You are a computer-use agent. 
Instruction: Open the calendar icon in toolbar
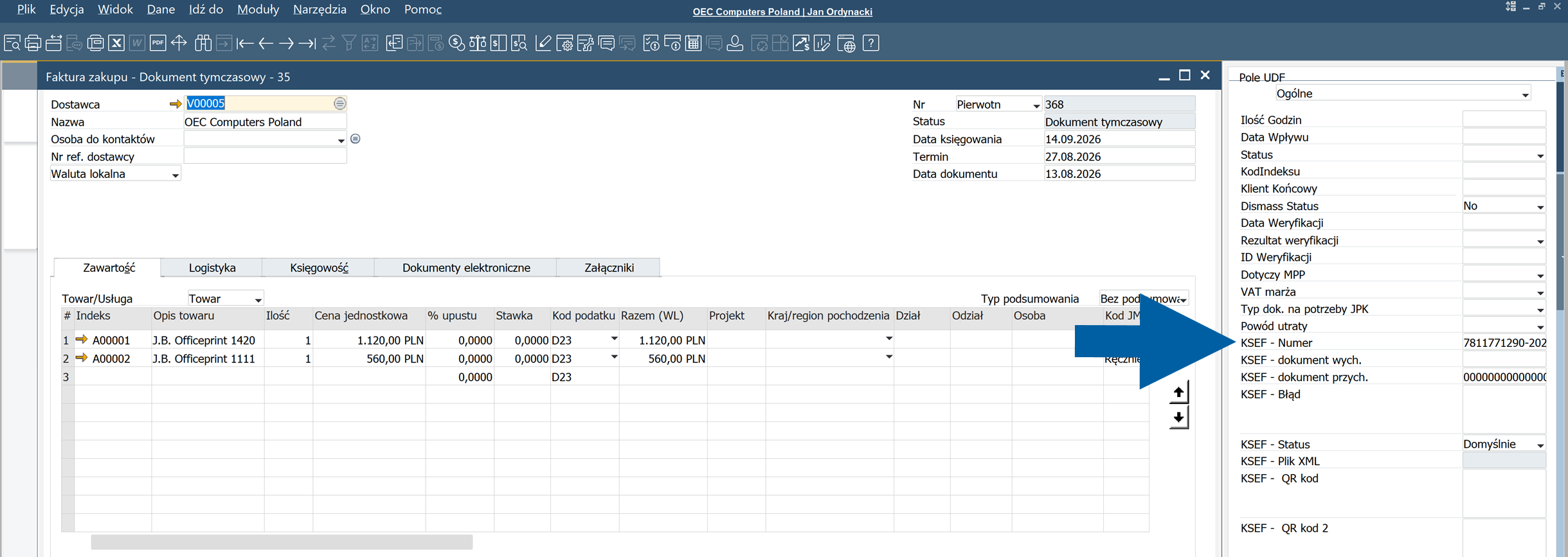(693, 43)
